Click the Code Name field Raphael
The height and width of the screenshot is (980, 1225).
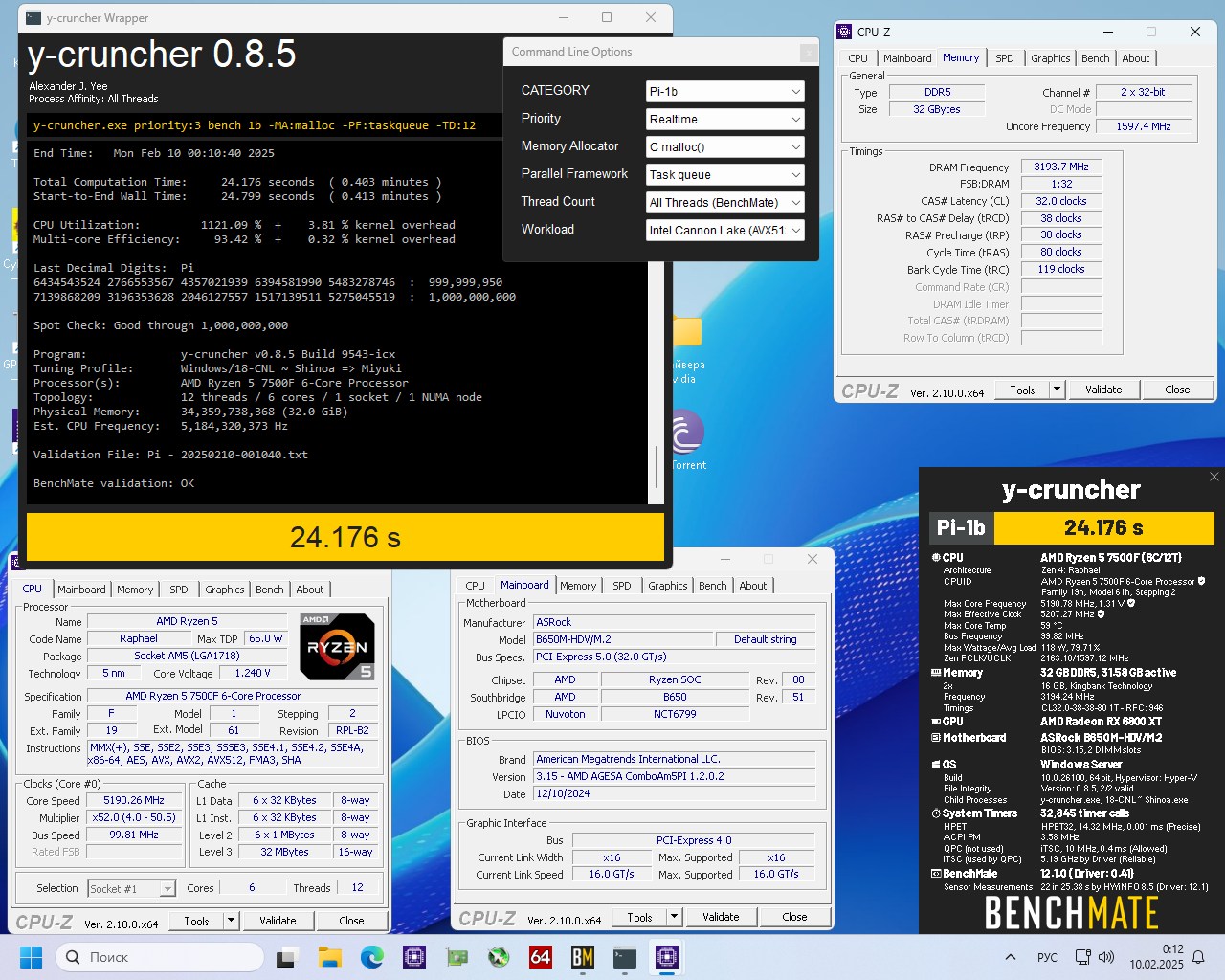click(139, 638)
